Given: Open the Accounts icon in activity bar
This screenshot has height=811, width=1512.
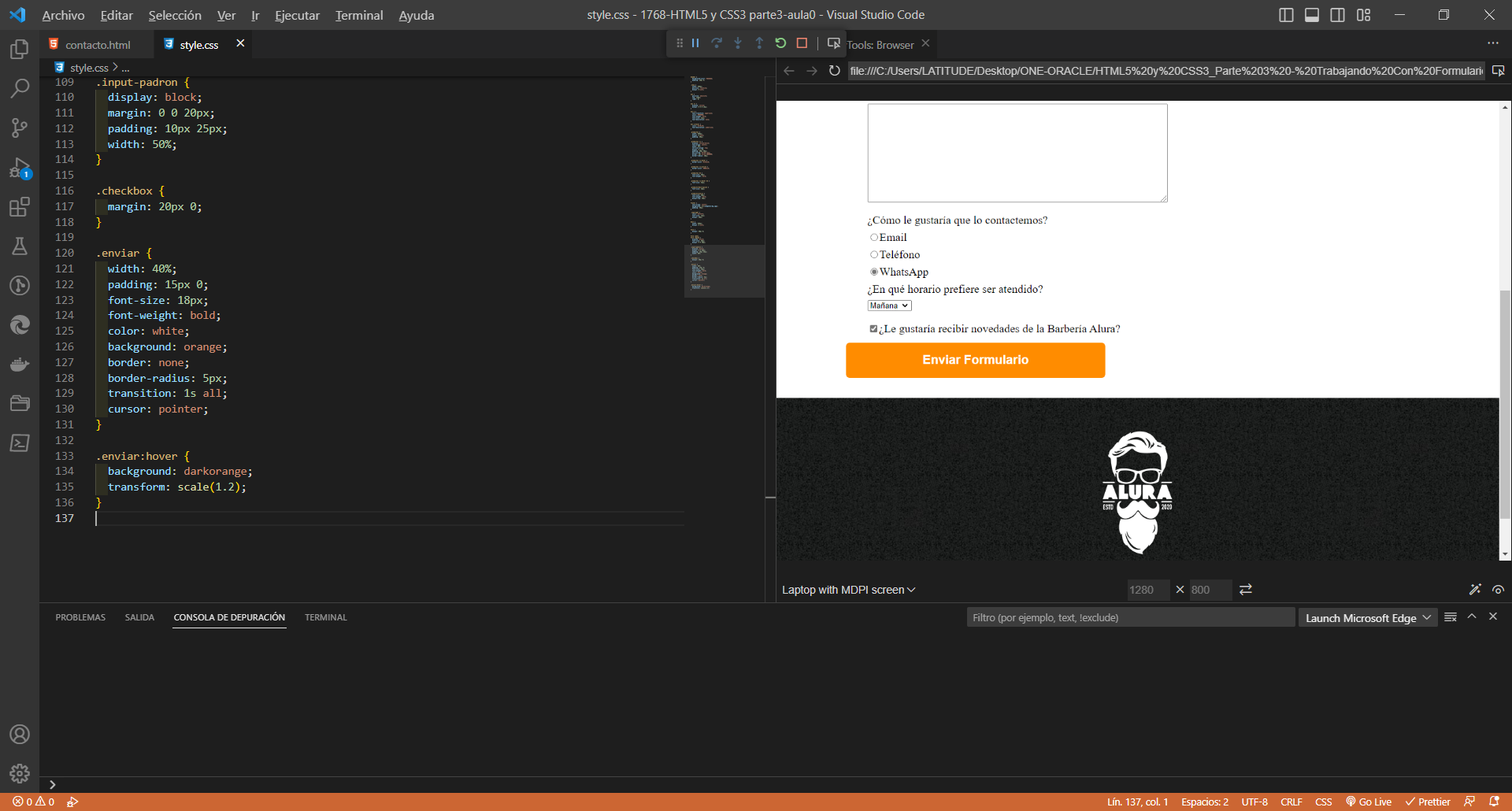Looking at the screenshot, I should (20, 734).
